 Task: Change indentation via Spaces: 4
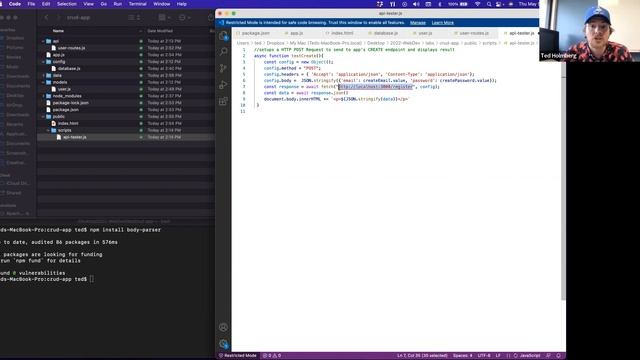(462, 356)
